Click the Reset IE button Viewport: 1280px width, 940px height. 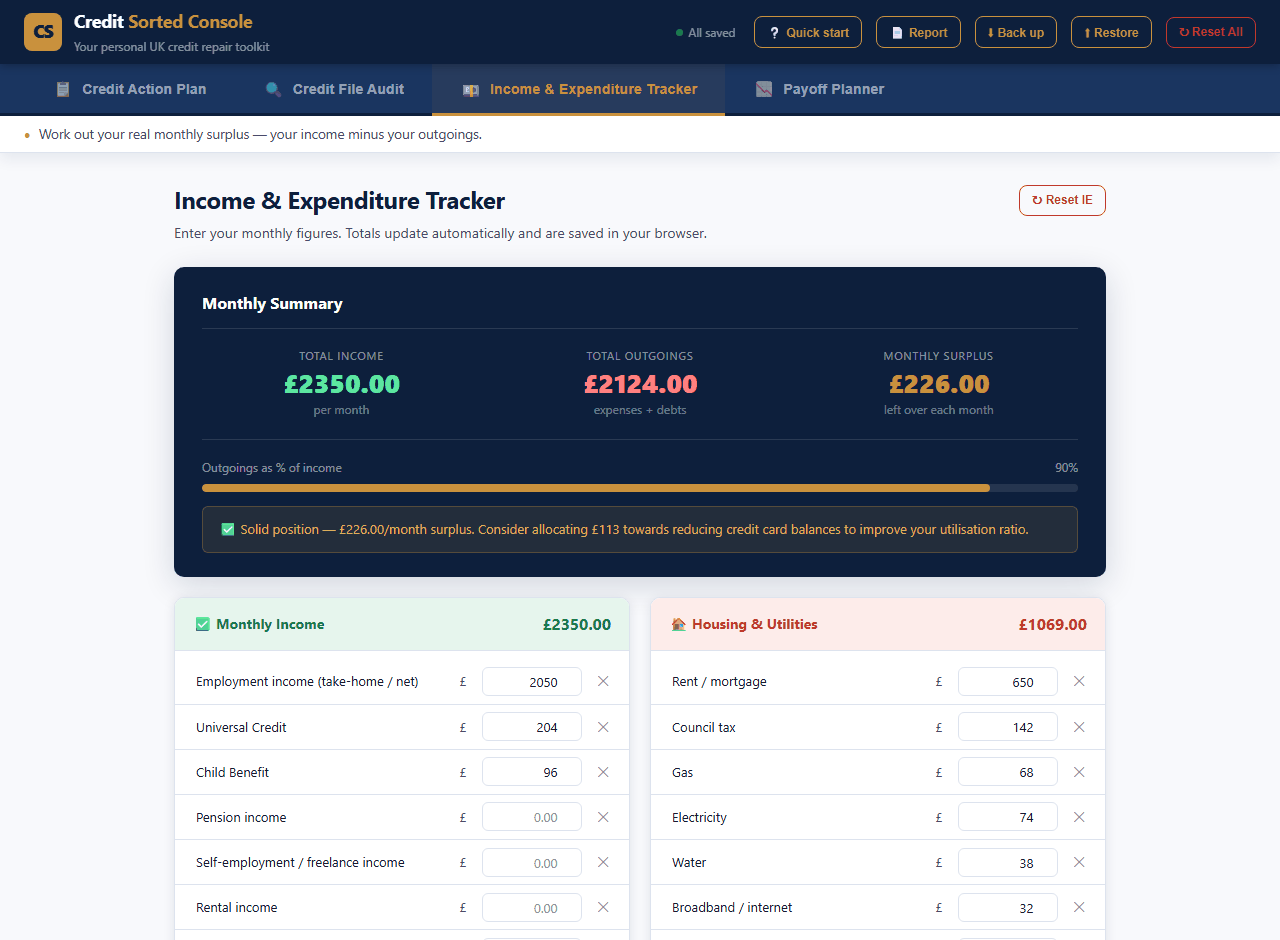1062,200
